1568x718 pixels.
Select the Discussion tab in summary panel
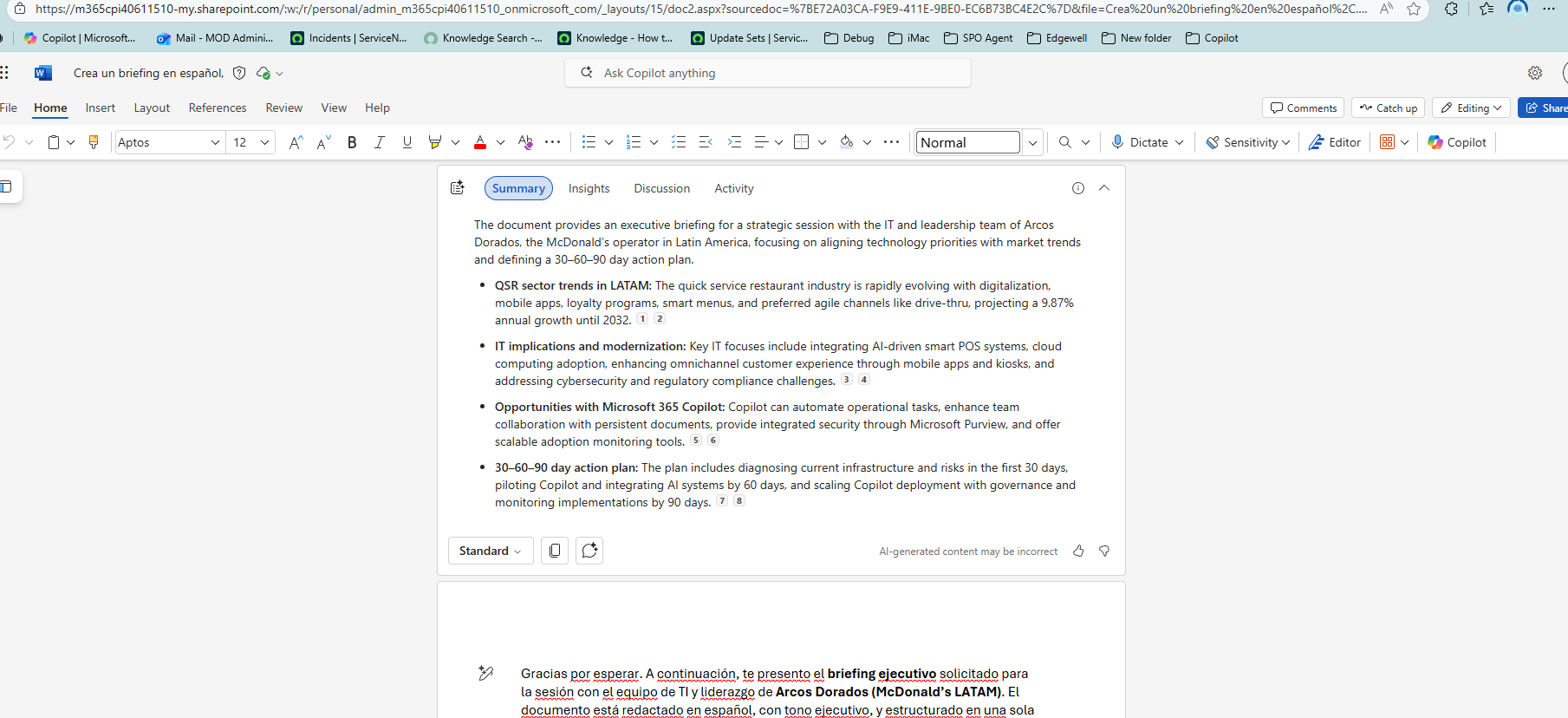662,188
